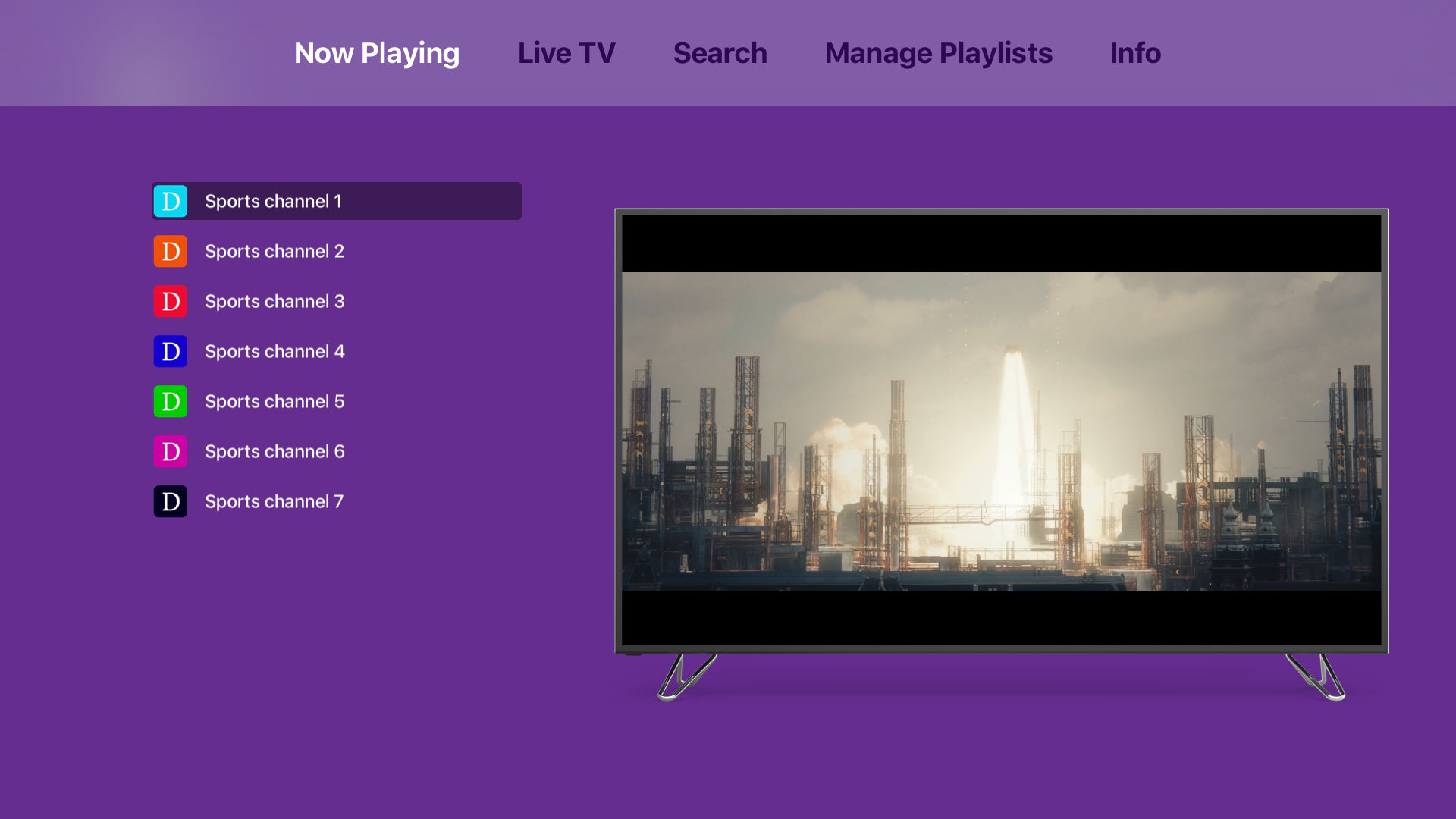The width and height of the screenshot is (1456, 819).
Task: Select the 'Sports channel 5' label
Action: pos(275,401)
